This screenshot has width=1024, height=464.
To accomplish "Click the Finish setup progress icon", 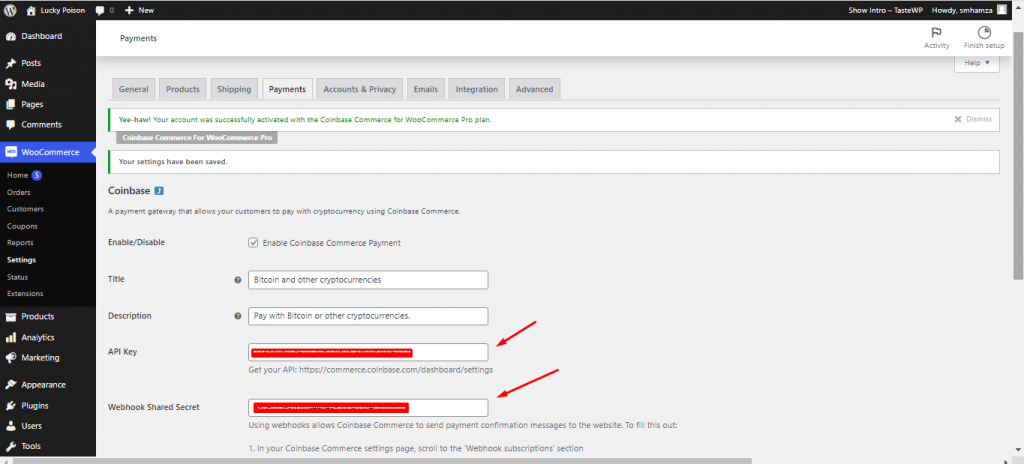I will (984, 33).
